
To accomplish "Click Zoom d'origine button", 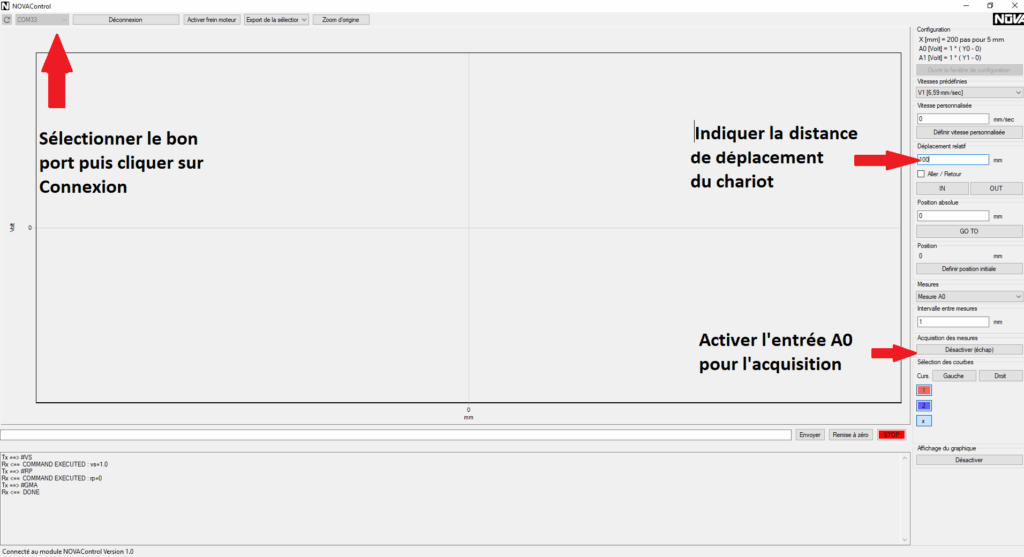I will [x=341, y=19].
